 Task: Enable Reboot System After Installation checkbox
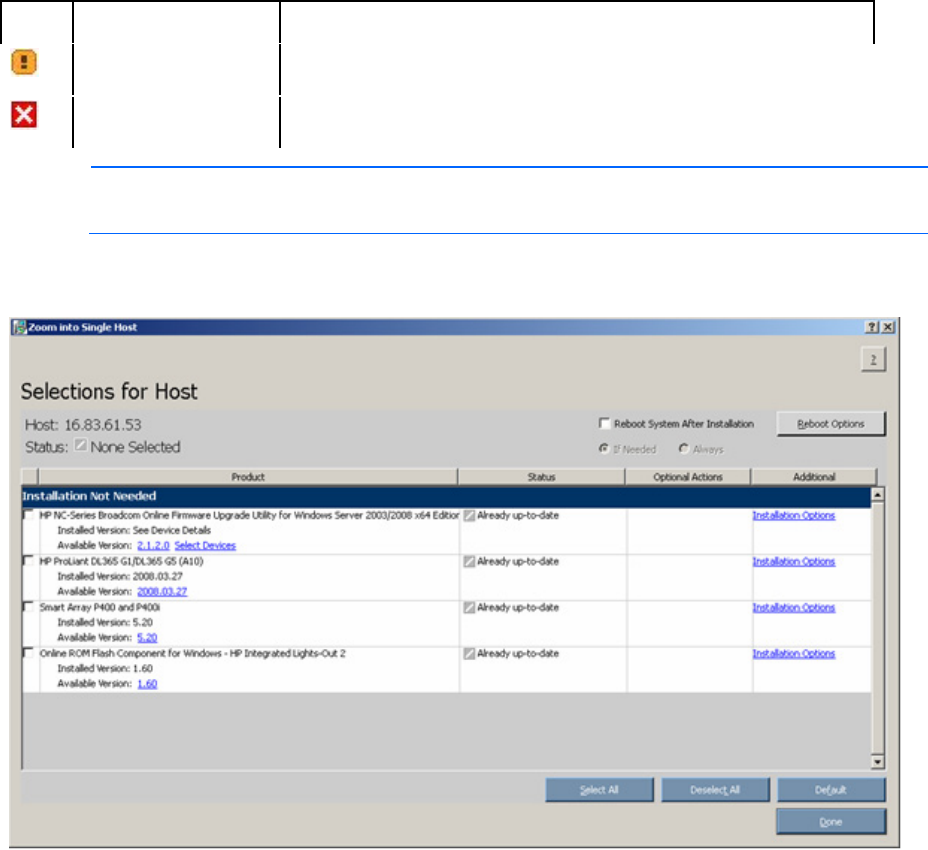pos(604,424)
